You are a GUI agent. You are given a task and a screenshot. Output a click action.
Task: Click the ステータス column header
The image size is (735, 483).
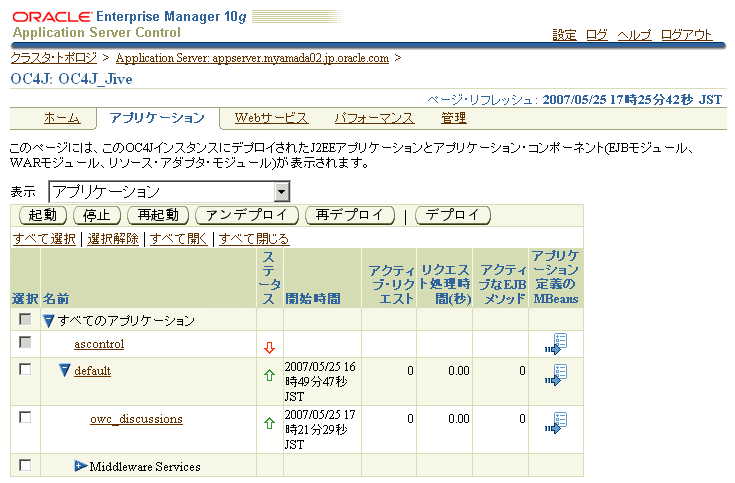pyautogui.click(x=270, y=278)
